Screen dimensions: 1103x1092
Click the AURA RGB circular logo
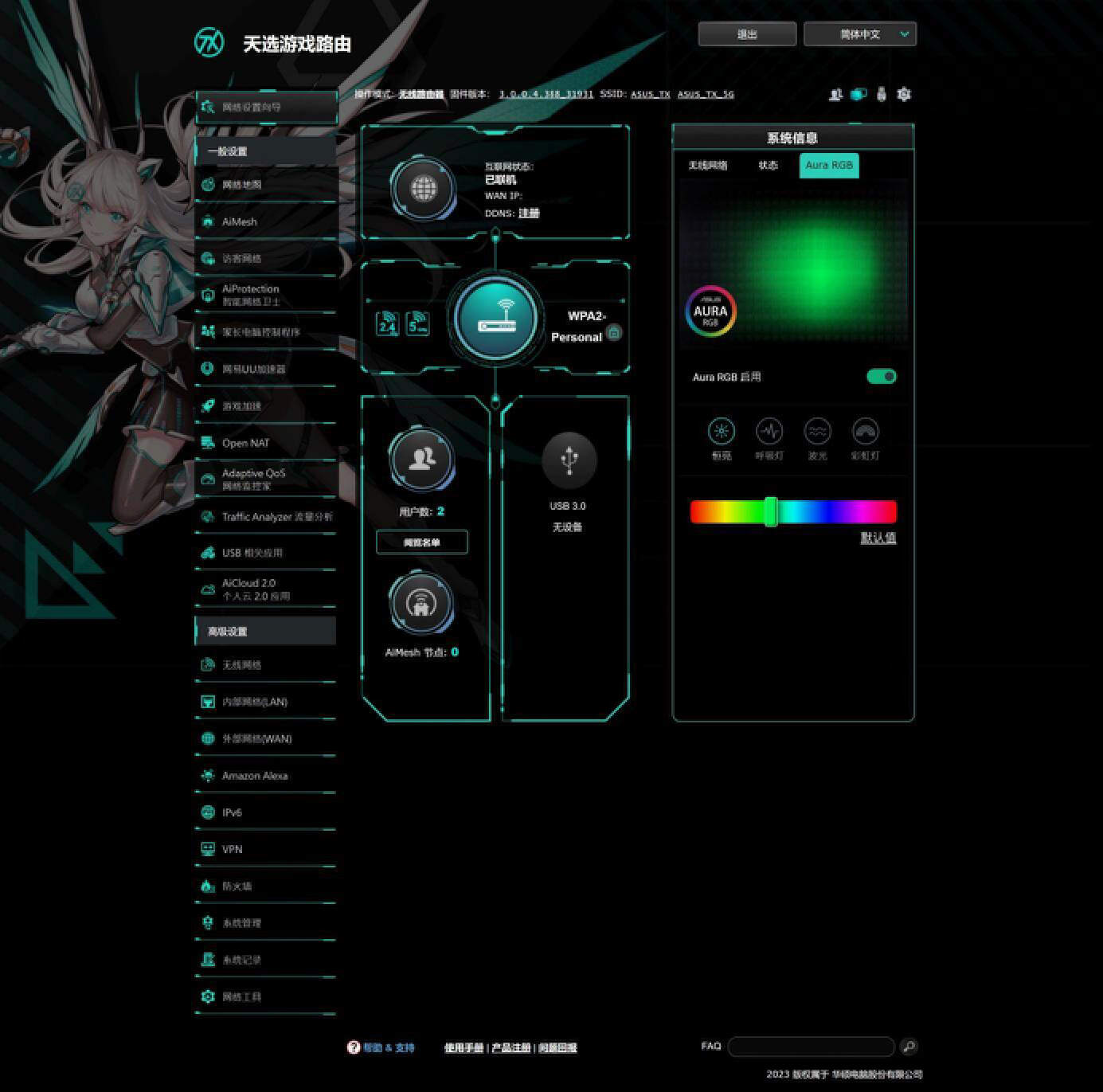click(x=710, y=311)
